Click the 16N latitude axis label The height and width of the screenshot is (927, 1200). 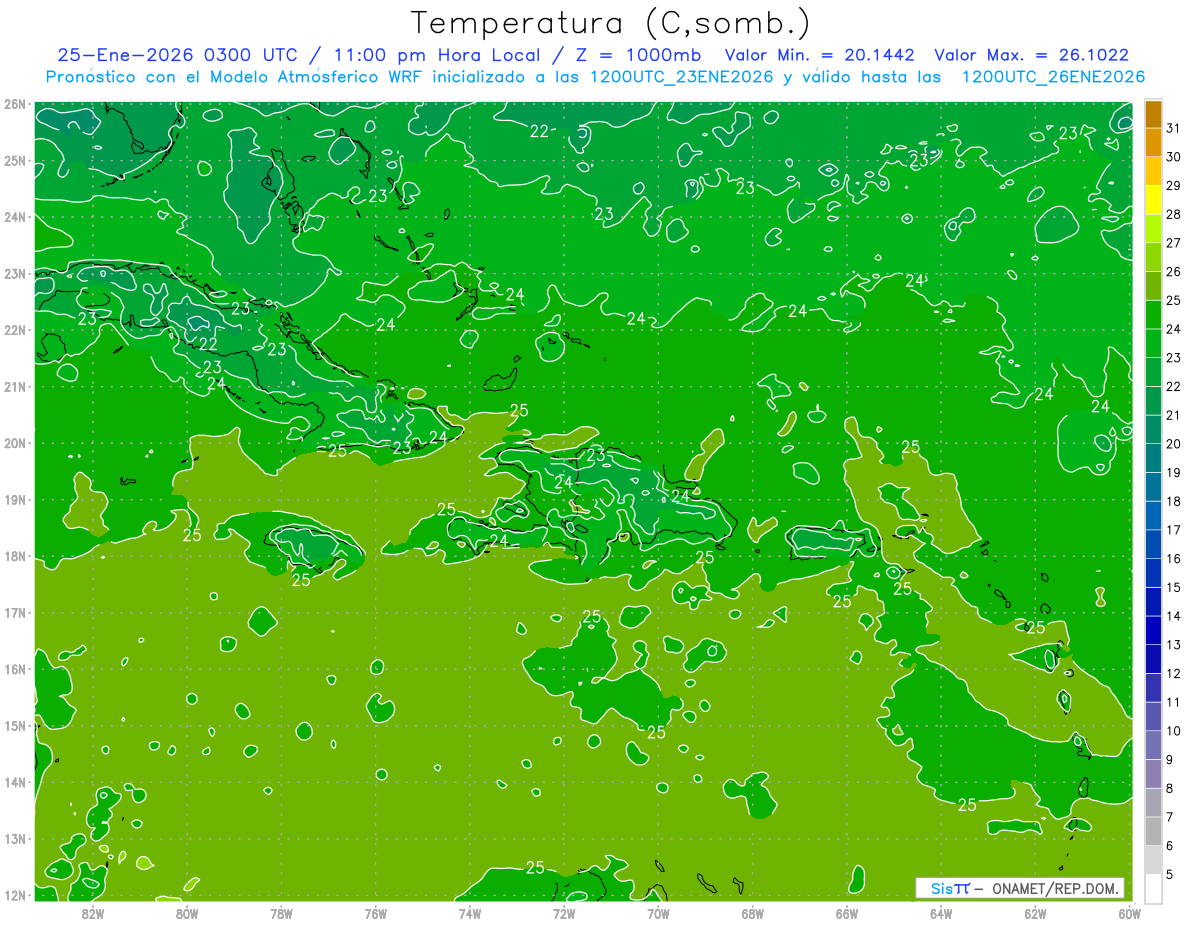[14, 669]
